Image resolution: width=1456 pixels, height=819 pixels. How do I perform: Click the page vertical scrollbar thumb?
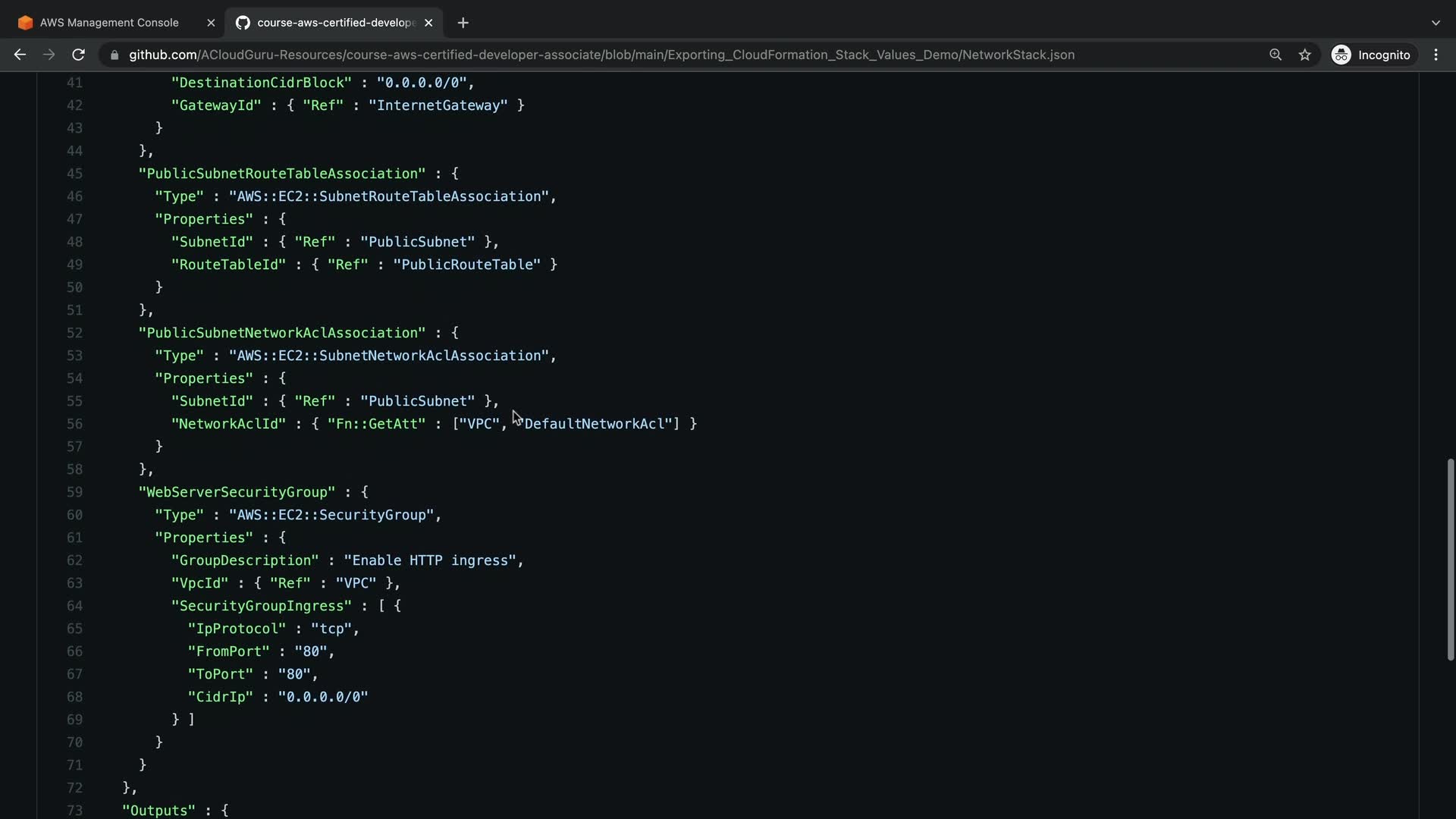point(1450,559)
